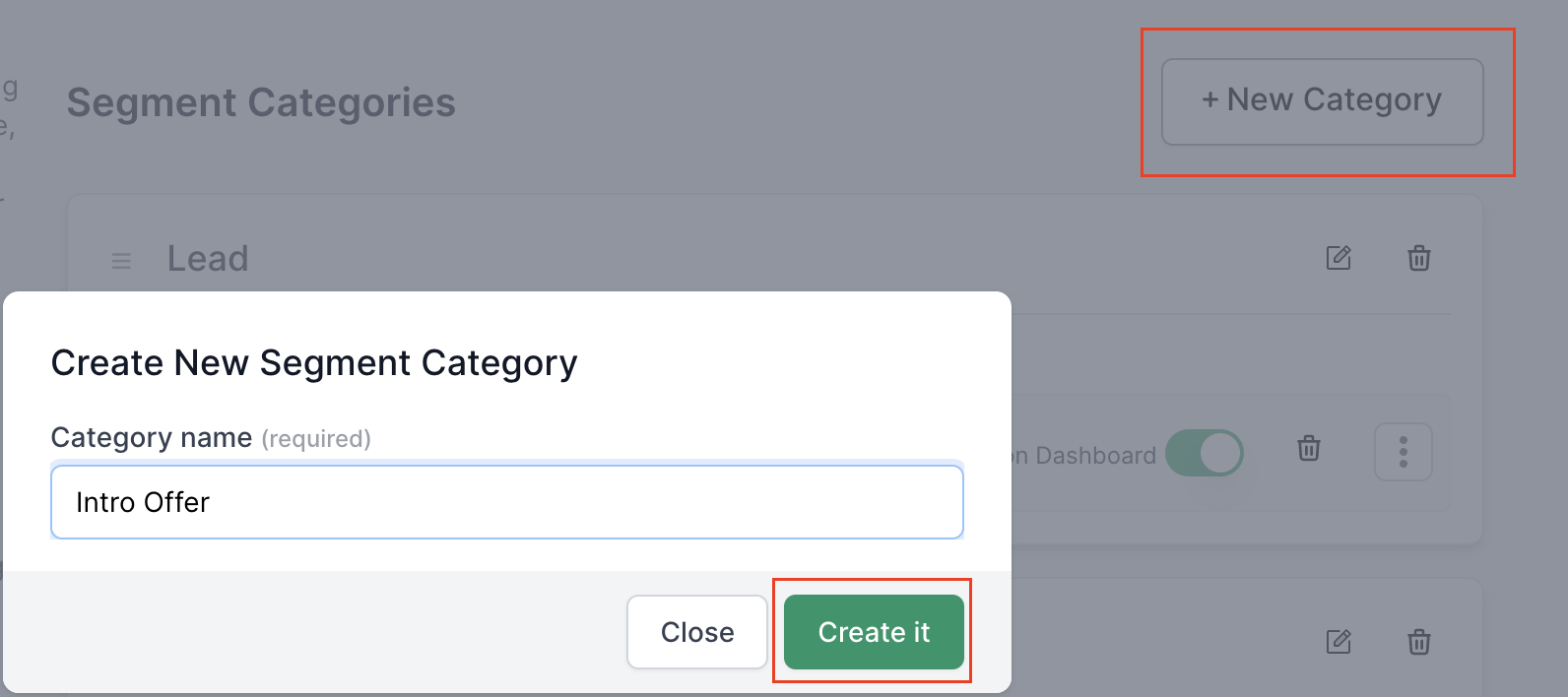Select the Lead category title
Viewport: 1568px width, 697px height.
[x=208, y=258]
